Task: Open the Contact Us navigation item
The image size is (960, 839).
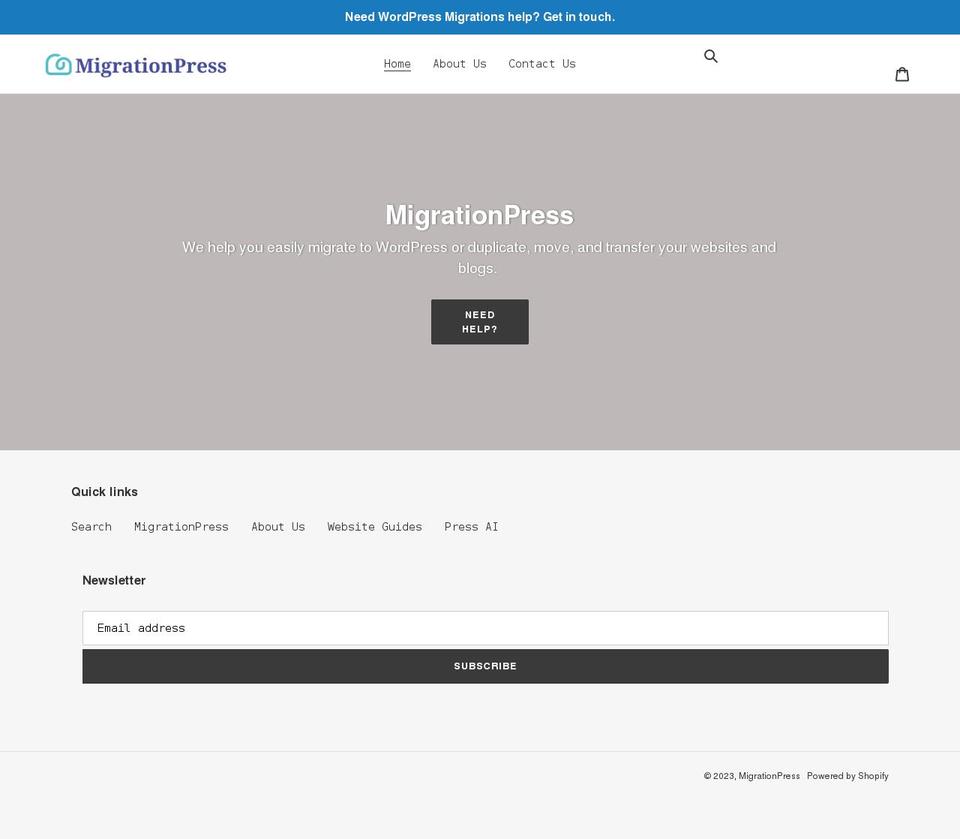Action: click(x=542, y=63)
